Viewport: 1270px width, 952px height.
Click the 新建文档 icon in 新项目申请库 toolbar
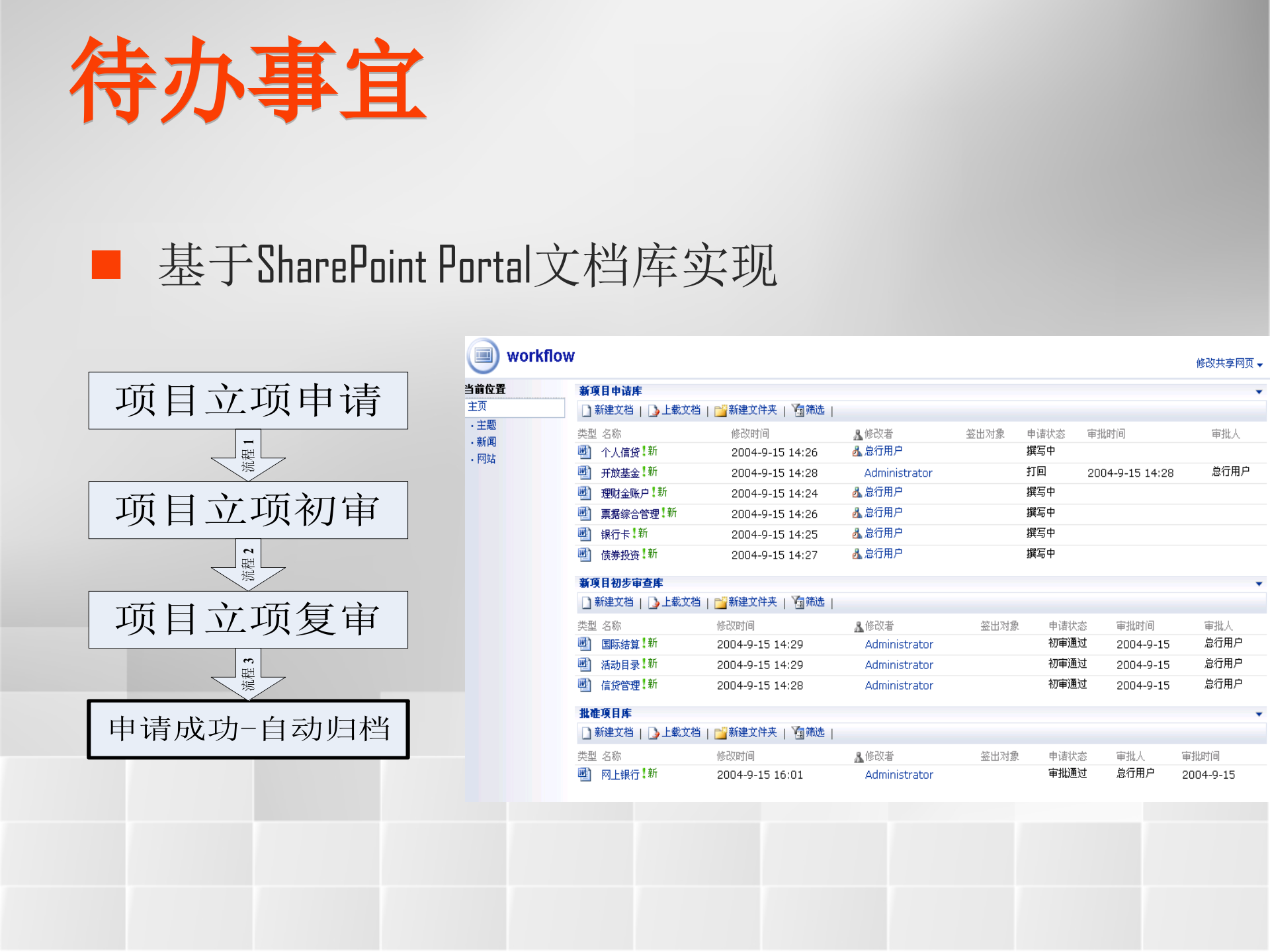point(586,410)
